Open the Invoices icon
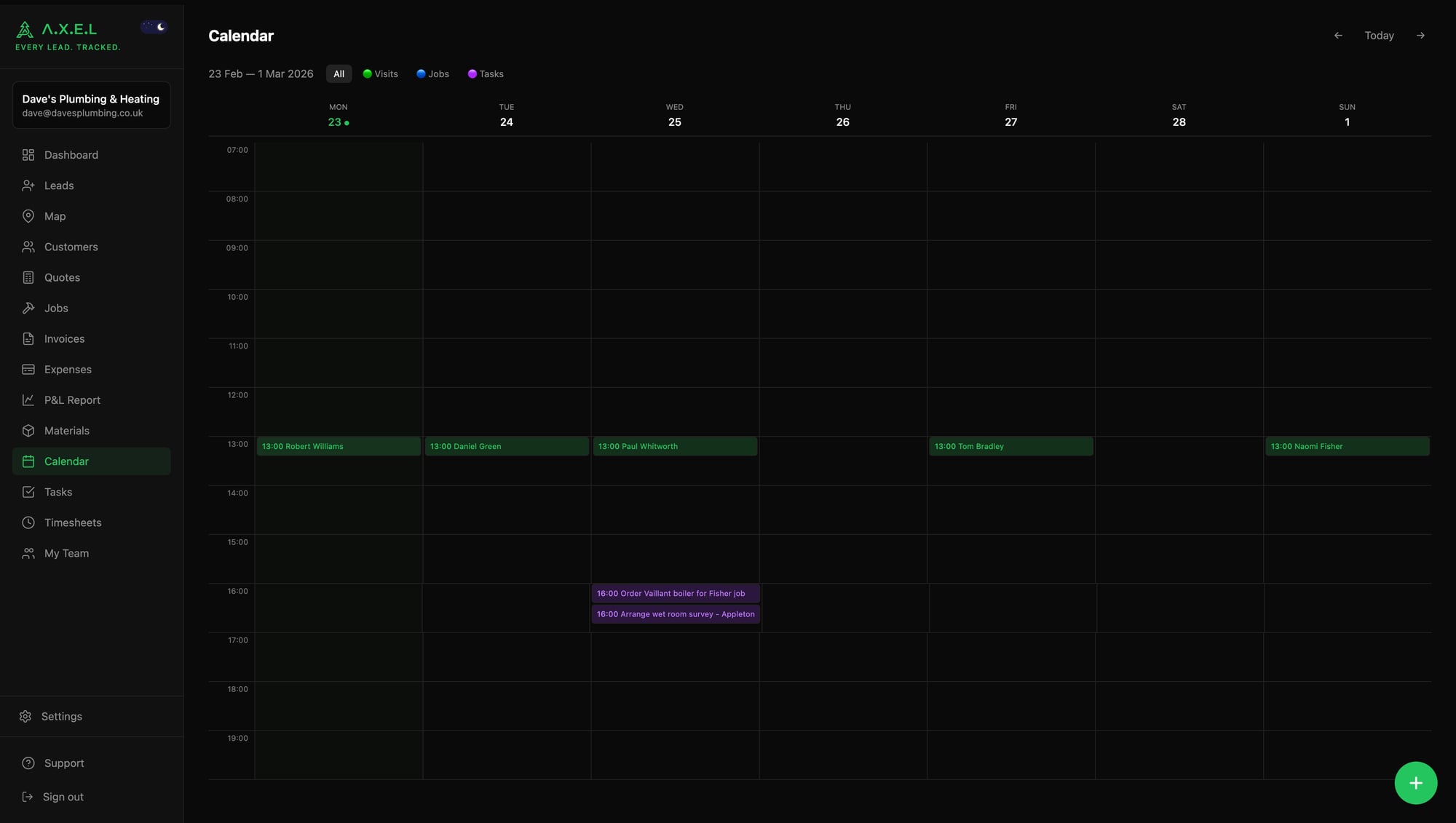The image size is (1456, 823). pyautogui.click(x=64, y=338)
